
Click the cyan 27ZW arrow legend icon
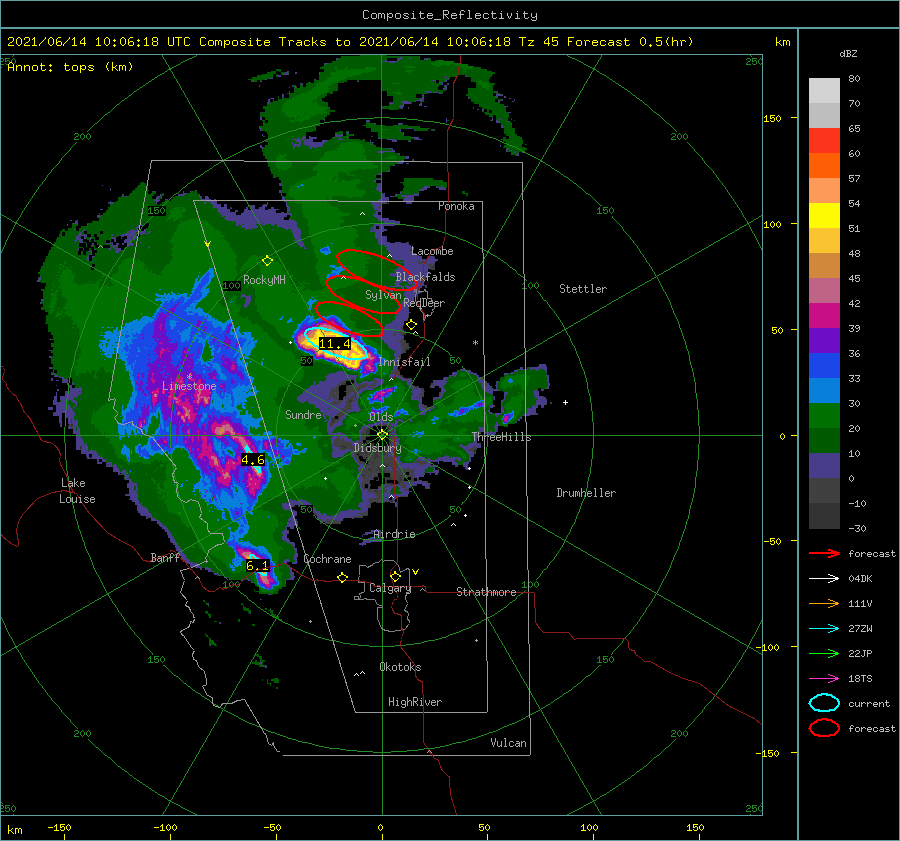[x=824, y=629]
